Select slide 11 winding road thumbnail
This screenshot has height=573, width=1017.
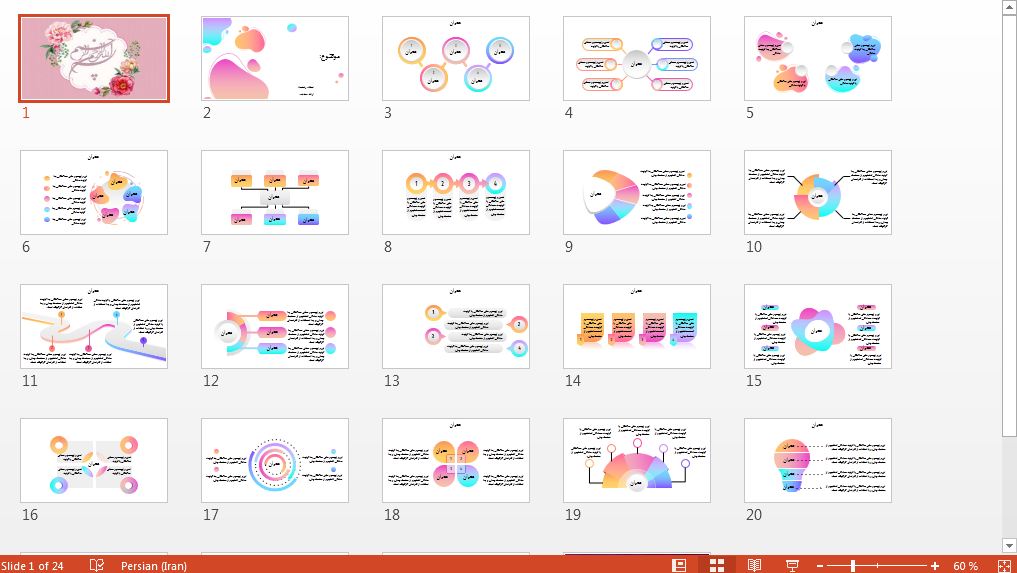pyautogui.click(x=94, y=326)
